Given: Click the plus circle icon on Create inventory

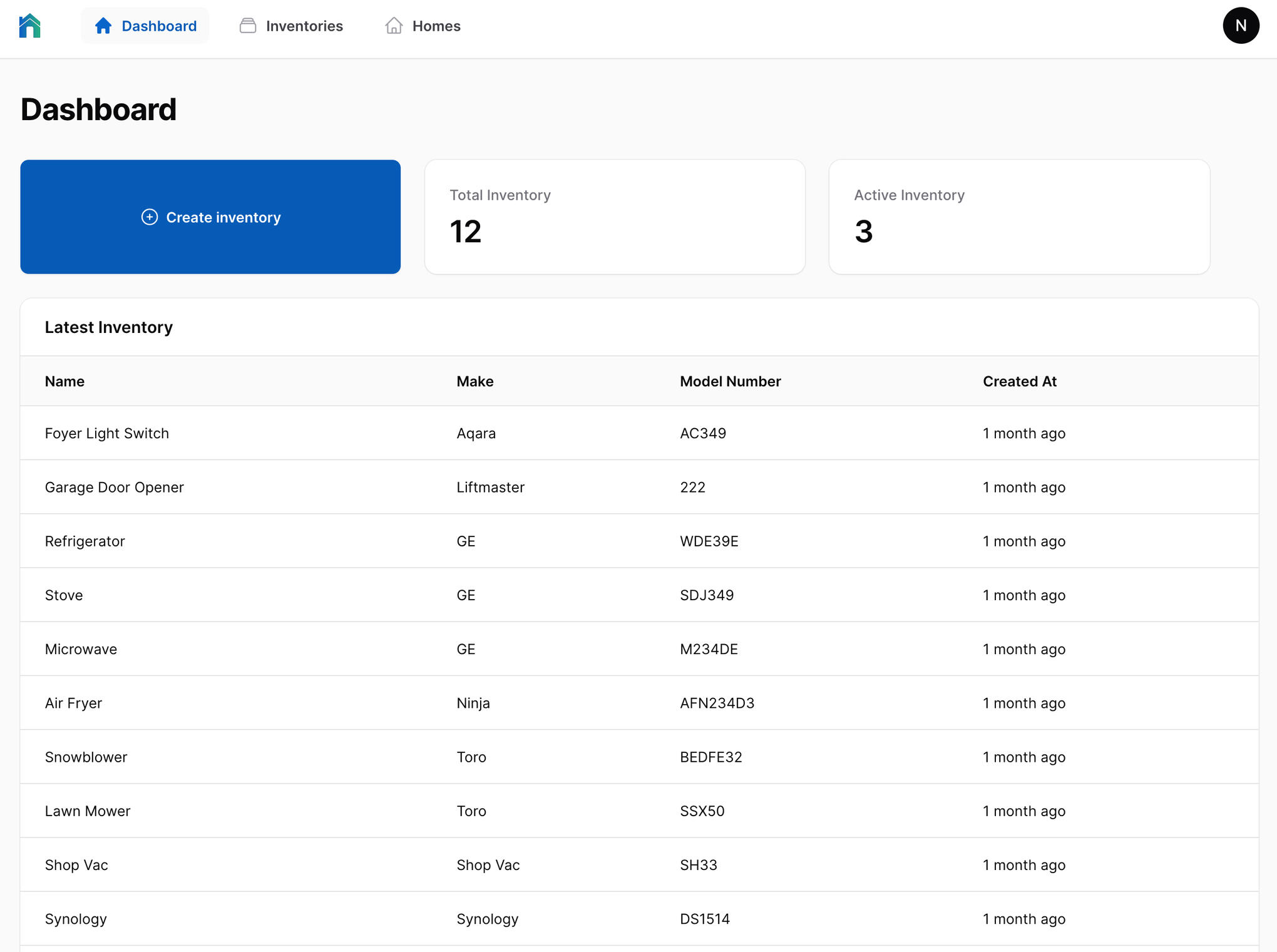Looking at the screenshot, I should click(x=150, y=217).
